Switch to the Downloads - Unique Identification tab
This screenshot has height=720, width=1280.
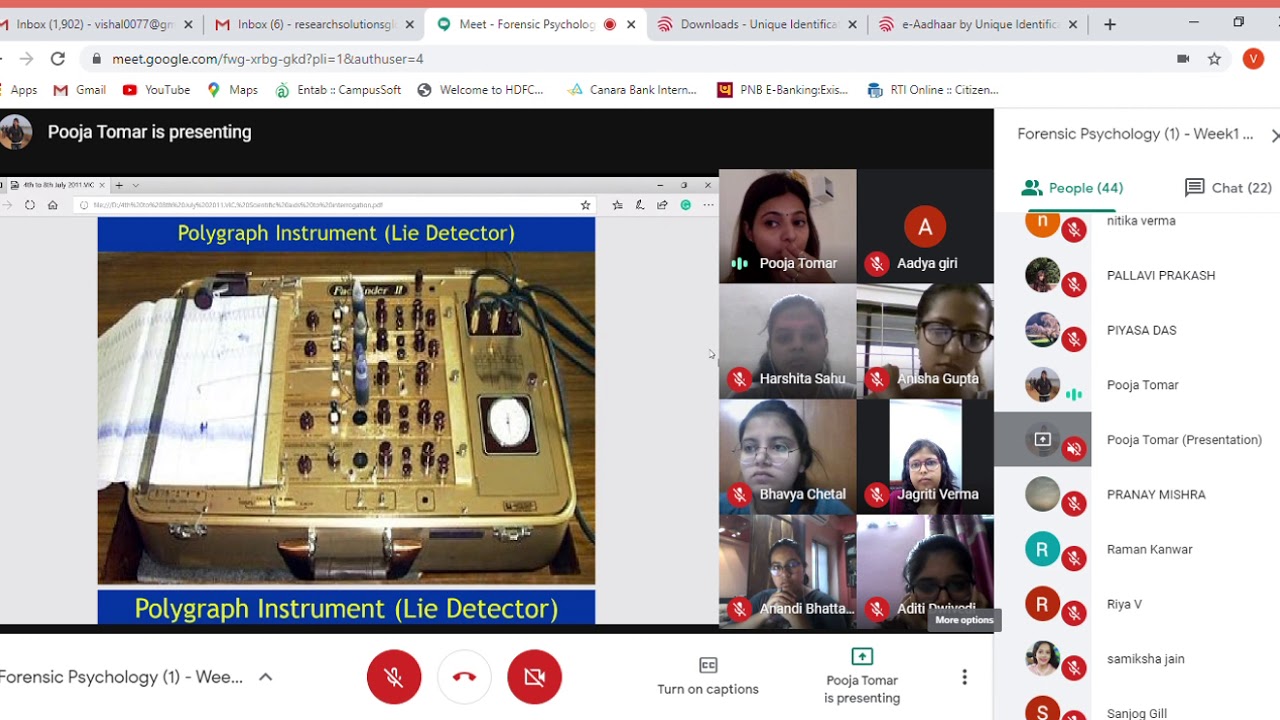(756, 24)
